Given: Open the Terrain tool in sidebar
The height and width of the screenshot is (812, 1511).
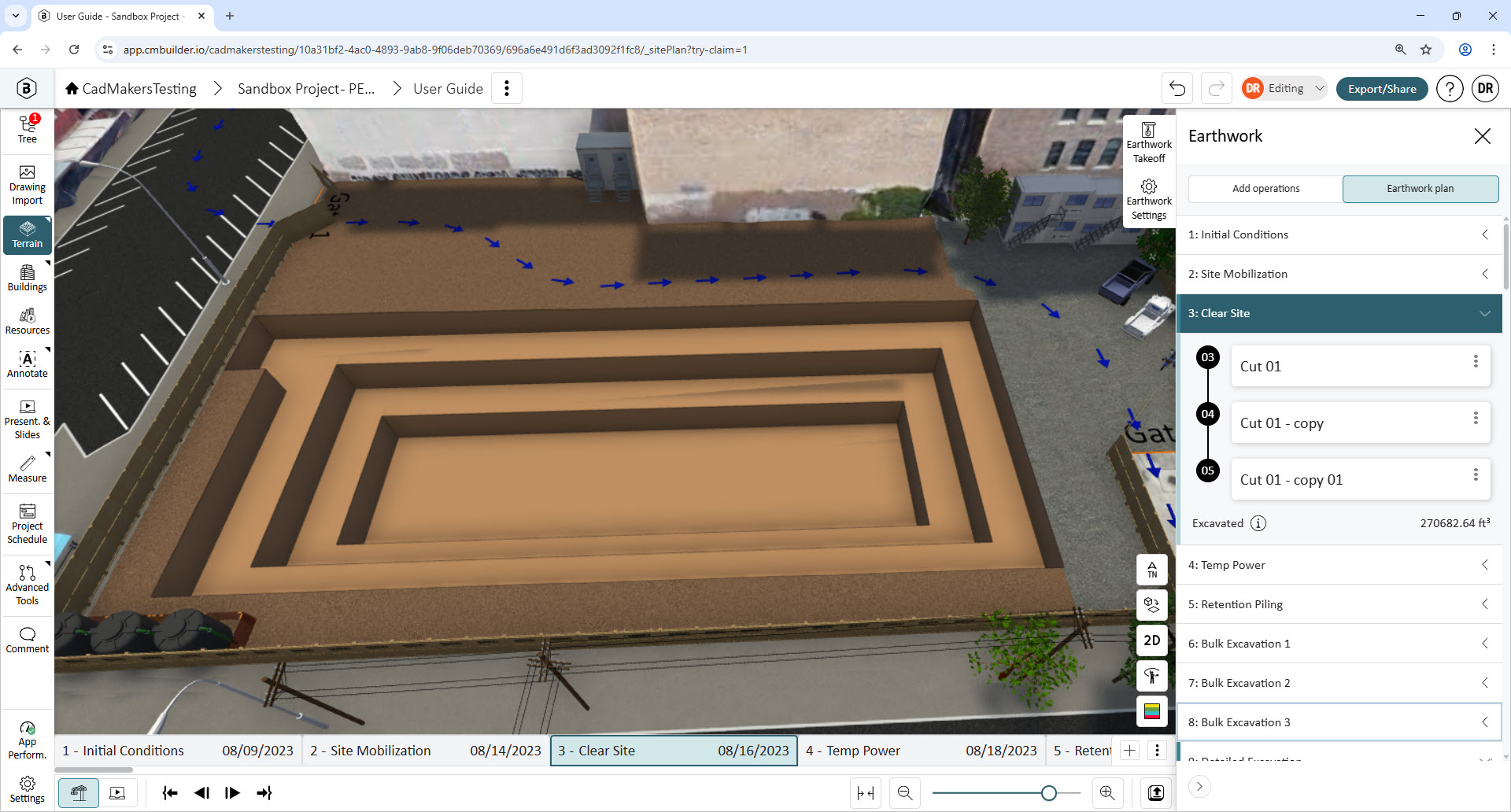Looking at the screenshot, I should [x=28, y=234].
